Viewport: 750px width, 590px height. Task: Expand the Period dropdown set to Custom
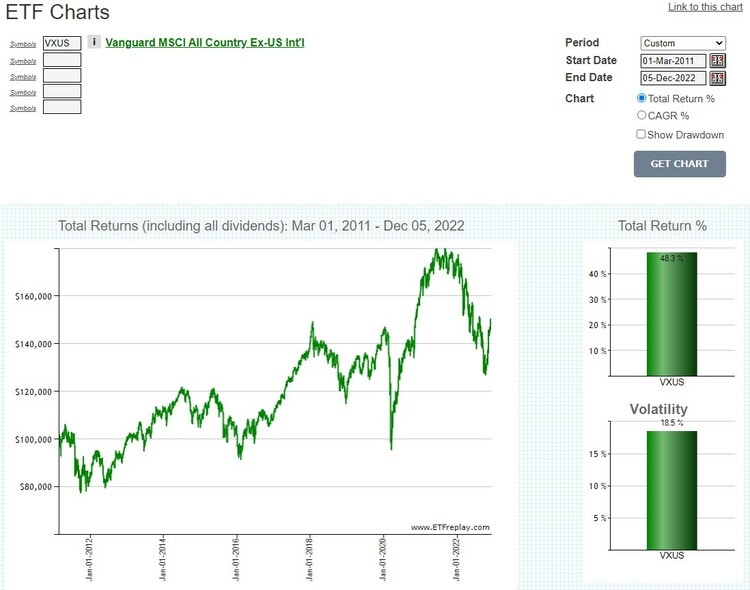coord(683,43)
